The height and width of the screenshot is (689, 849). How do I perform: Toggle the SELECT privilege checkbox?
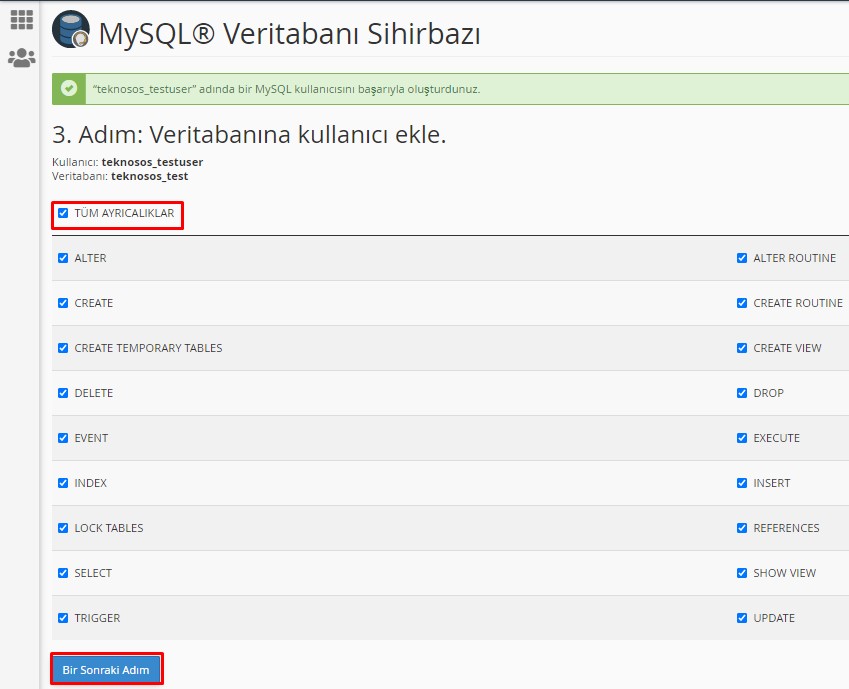pos(63,573)
